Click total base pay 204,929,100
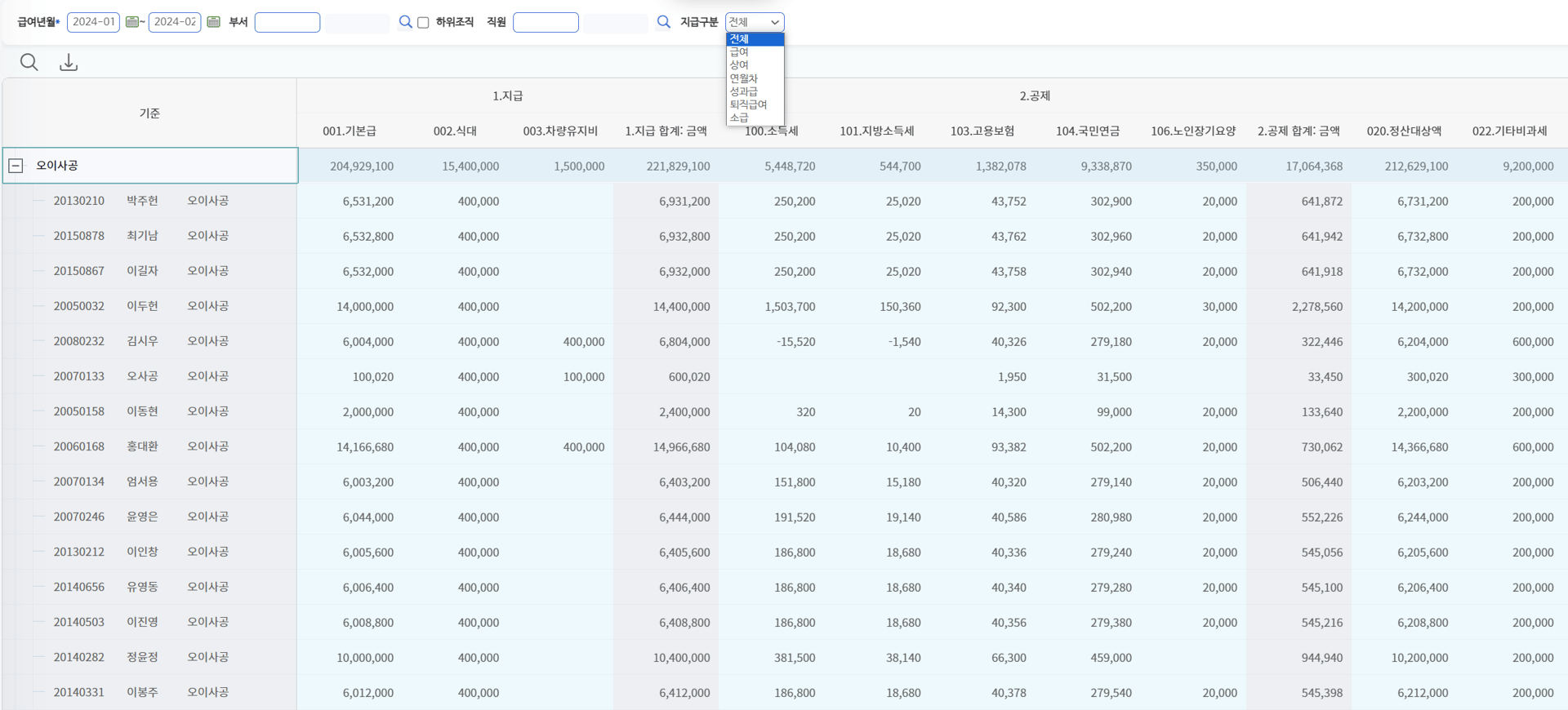 point(362,166)
